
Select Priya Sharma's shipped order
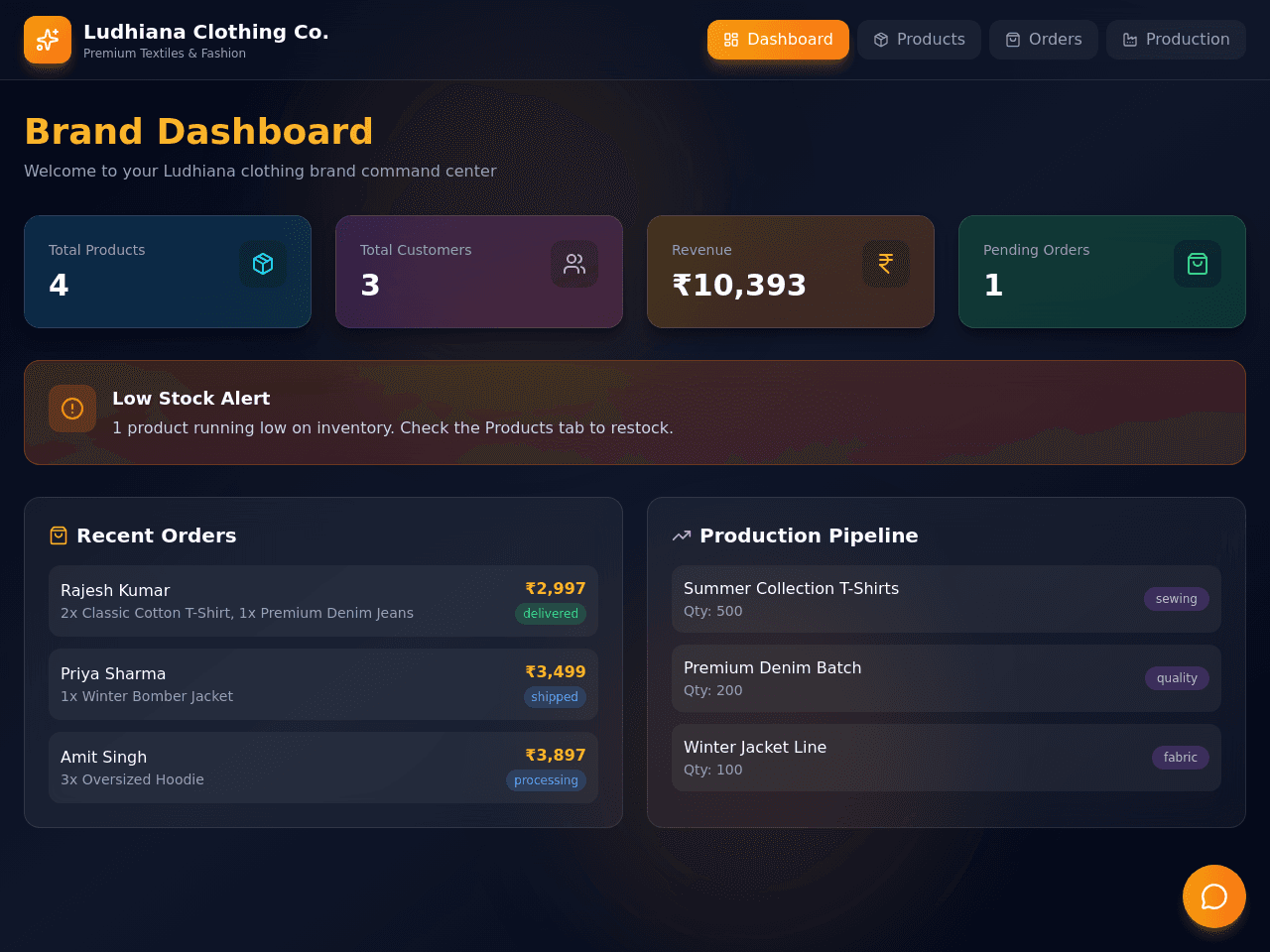click(323, 684)
